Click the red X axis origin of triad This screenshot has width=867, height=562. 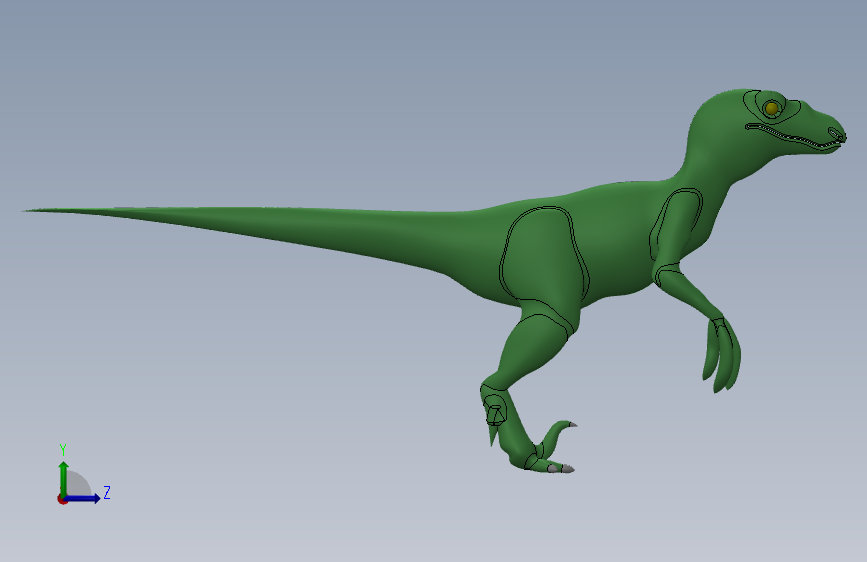click(62, 499)
